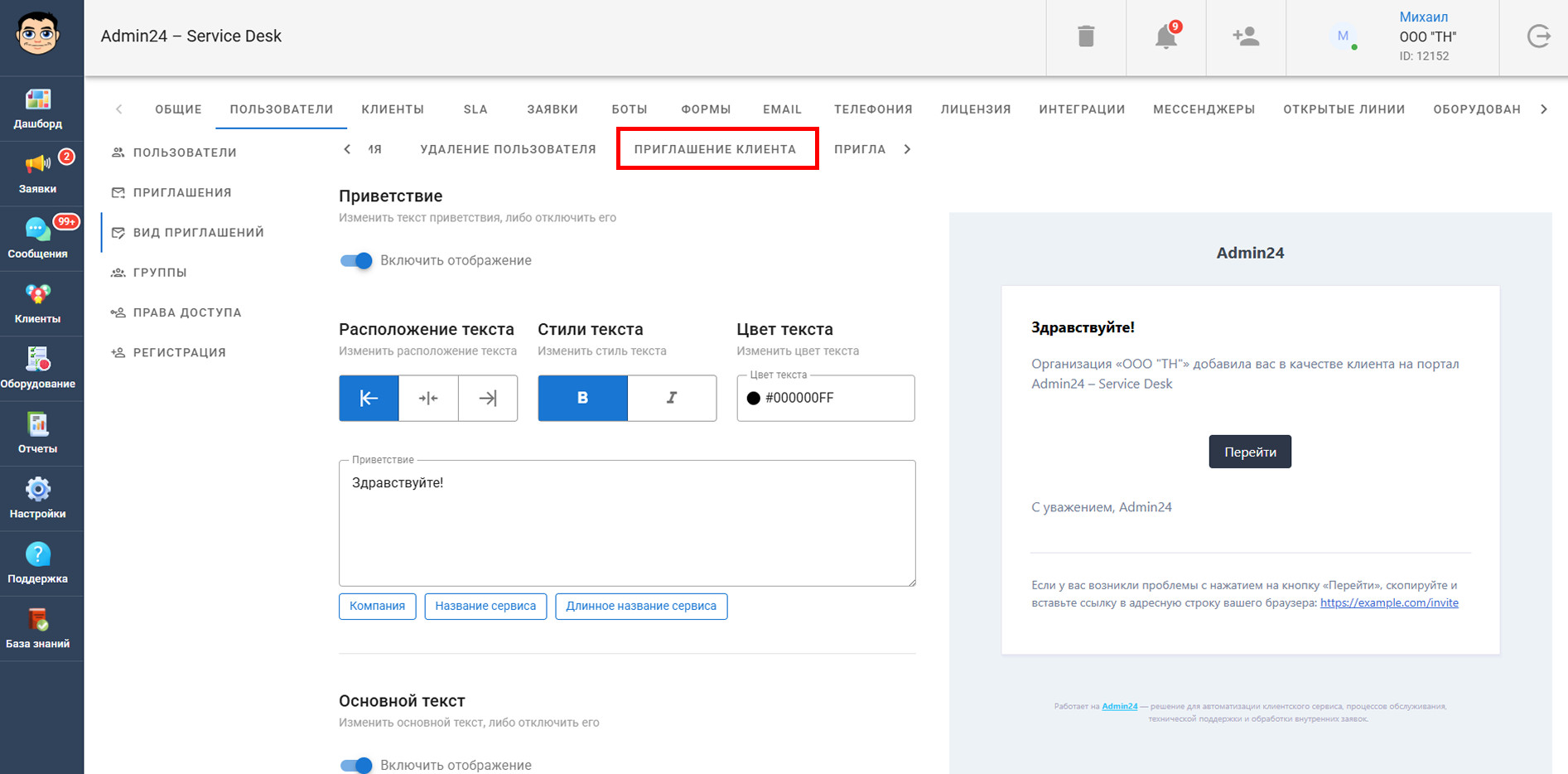Click the add user icon in header
The image size is (1568, 774).
pos(1245,36)
